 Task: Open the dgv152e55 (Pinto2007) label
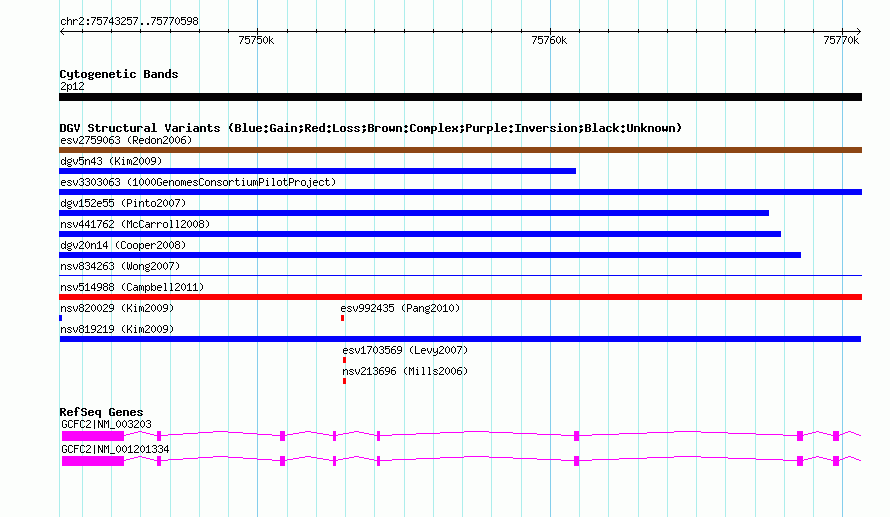pyautogui.click(x=123, y=203)
